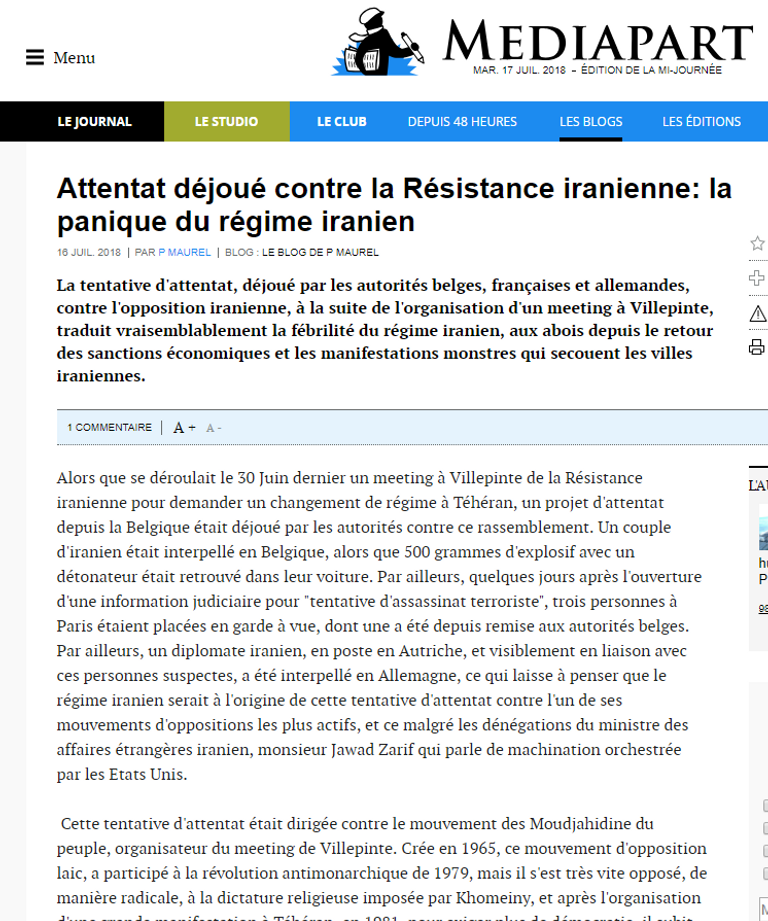Go to Le Club section
The width and height of the screenshot is (768, 921).
click(x=342, y=122)
